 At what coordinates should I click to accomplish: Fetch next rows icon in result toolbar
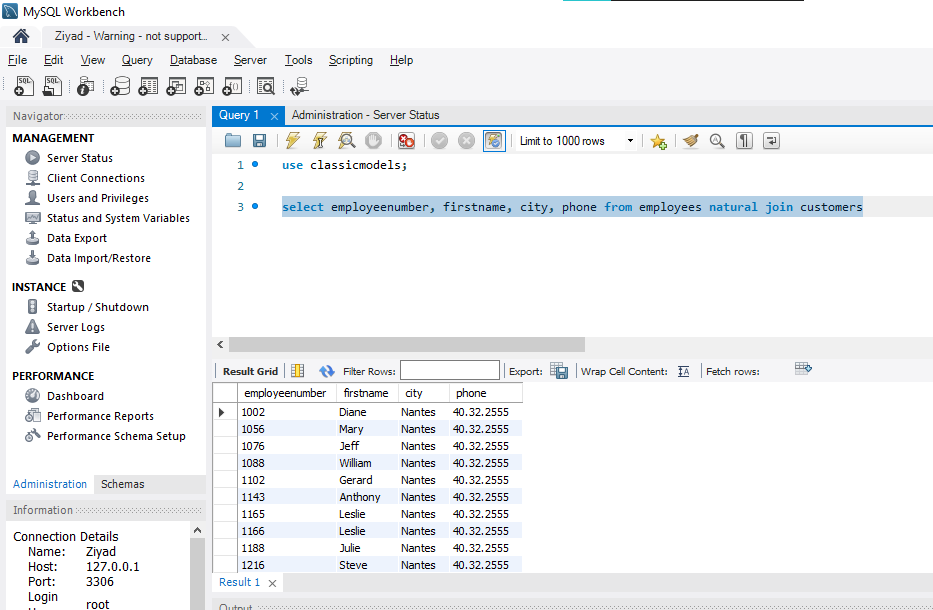pos(803,369)
